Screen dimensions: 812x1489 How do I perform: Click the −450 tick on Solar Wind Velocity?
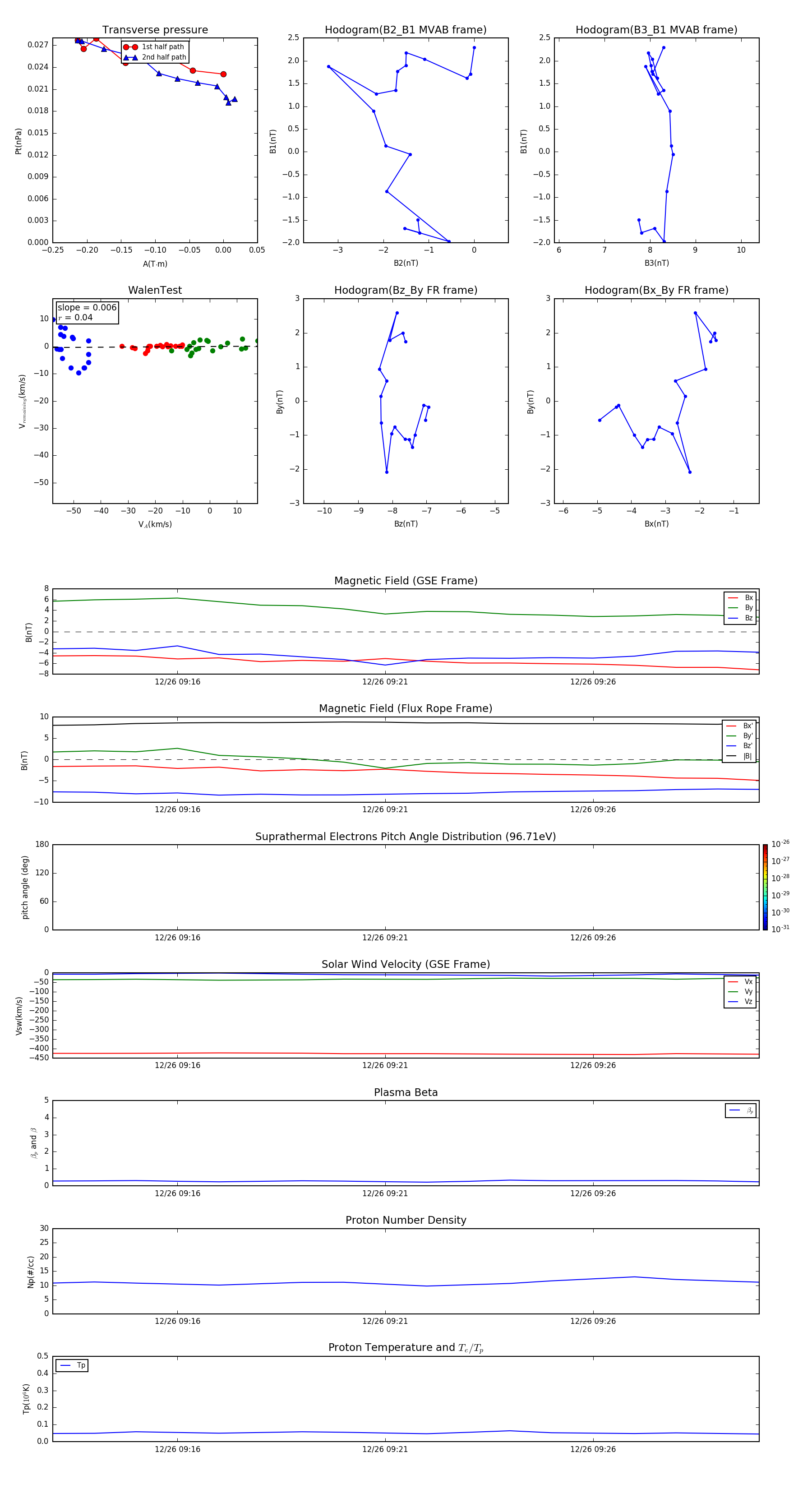pyautogui.click(x=39, y=1058)
